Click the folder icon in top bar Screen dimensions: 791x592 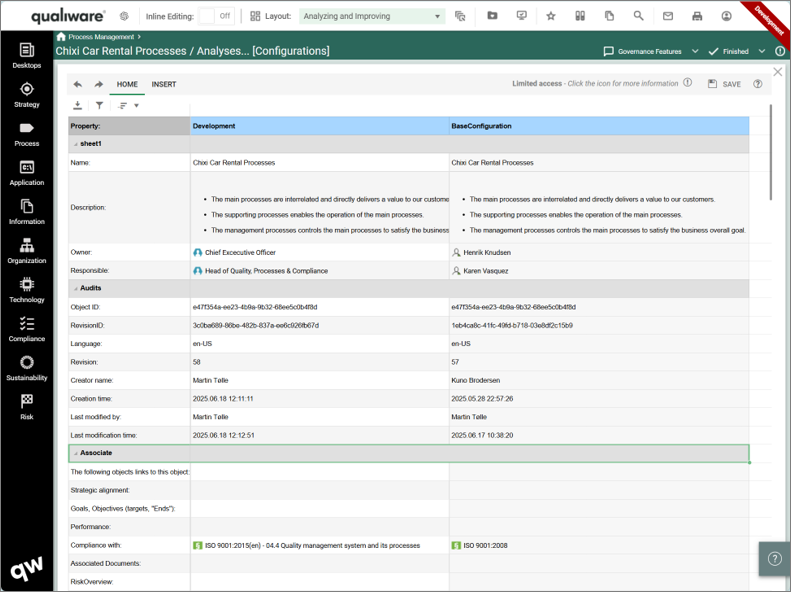[492, 16]
